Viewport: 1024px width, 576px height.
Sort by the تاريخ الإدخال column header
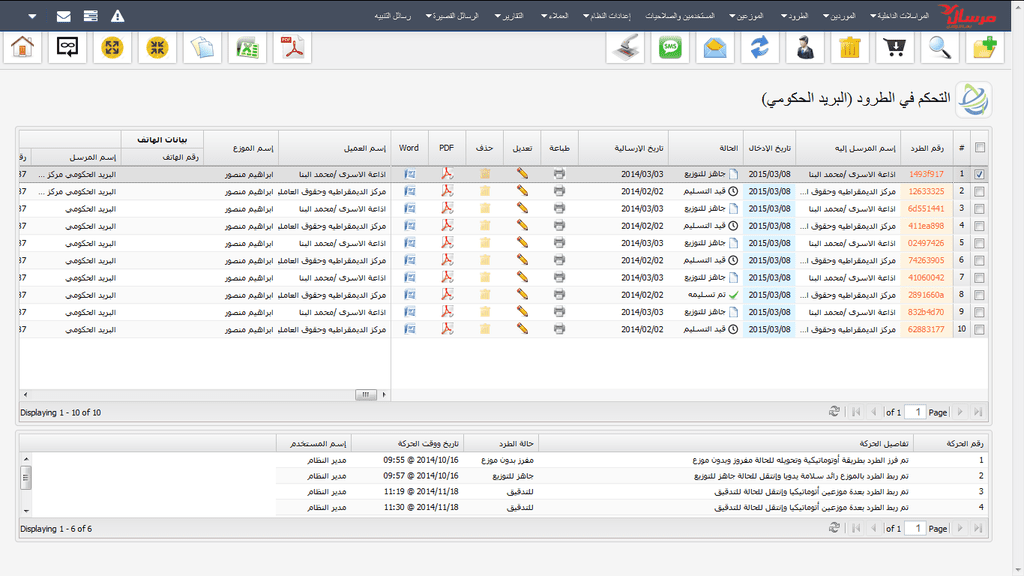coord(769,148)
